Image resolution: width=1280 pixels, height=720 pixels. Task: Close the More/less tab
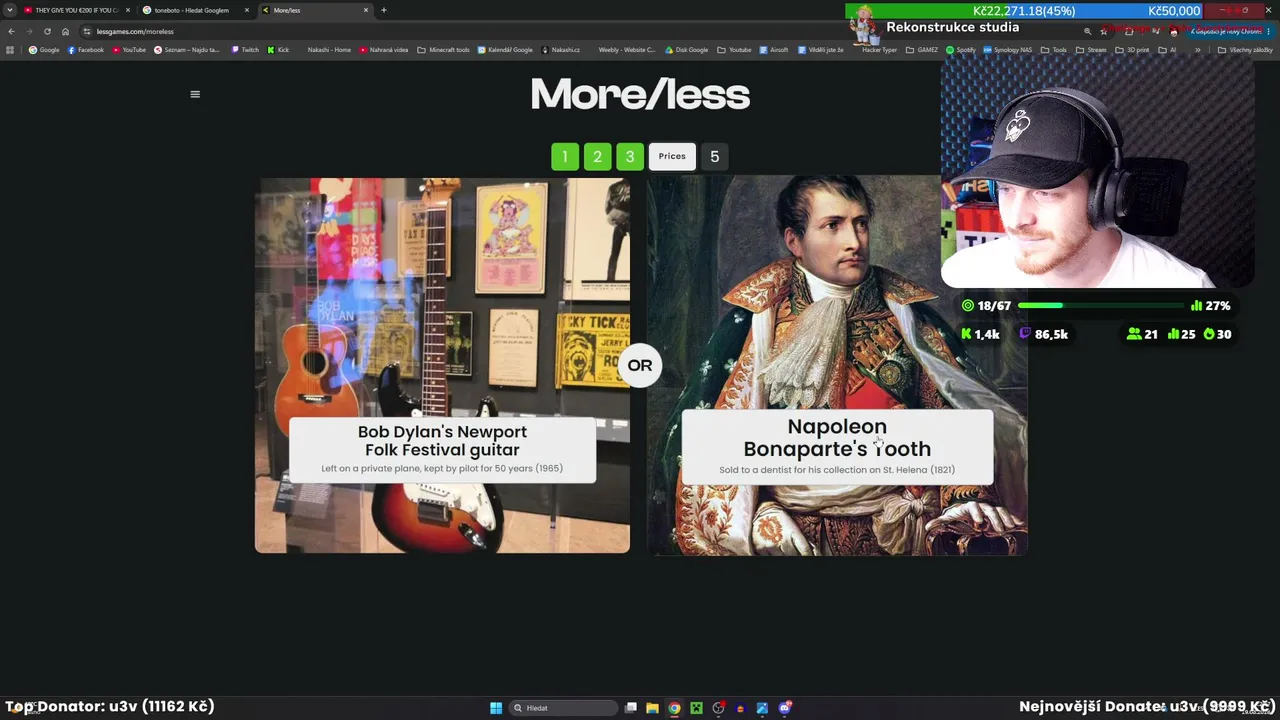pyautogui.click(x=366, y=10)
